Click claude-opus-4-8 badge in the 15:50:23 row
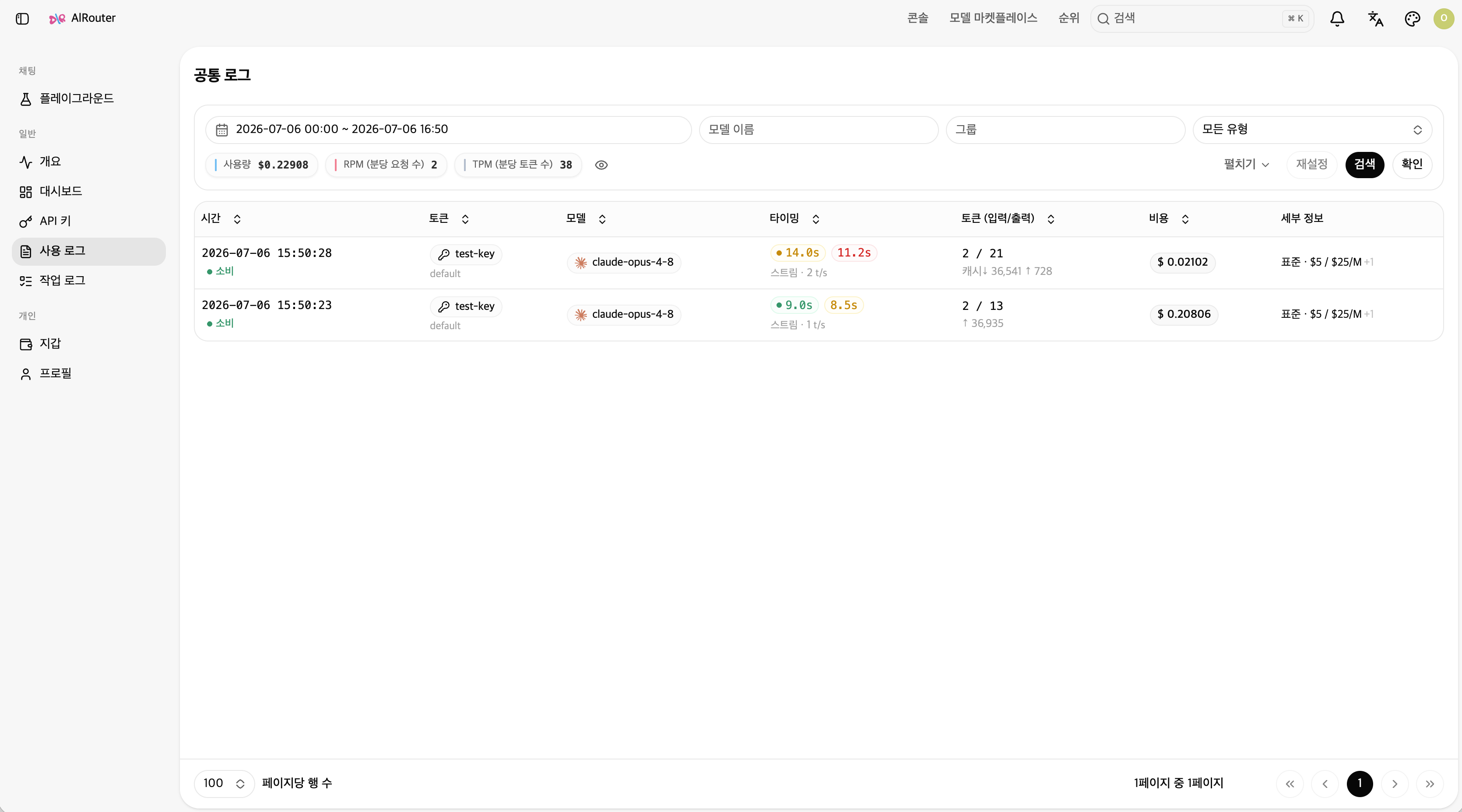 click(624, 314)
